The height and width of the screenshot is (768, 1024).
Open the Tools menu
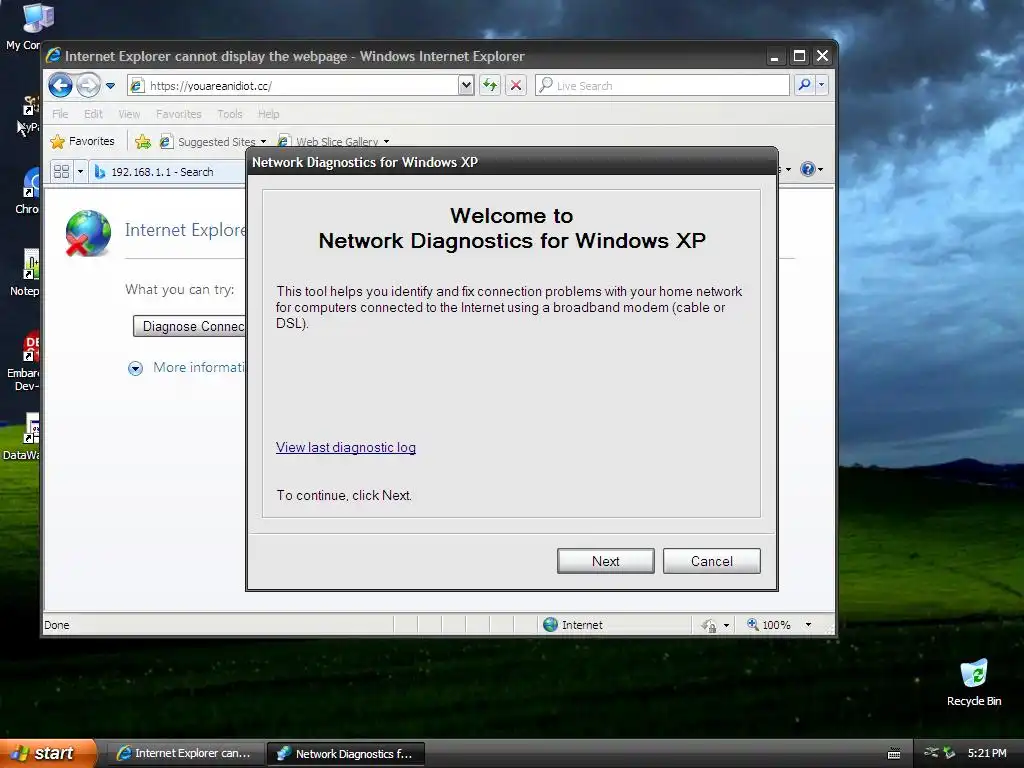coord(230,114)
